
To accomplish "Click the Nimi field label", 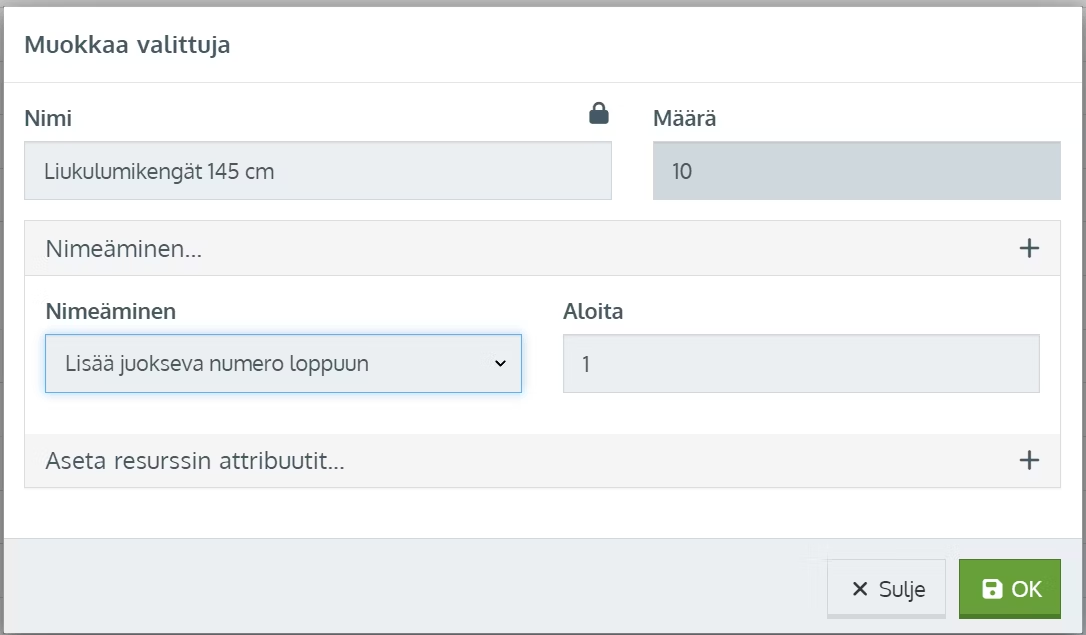I will click(48, 118).
